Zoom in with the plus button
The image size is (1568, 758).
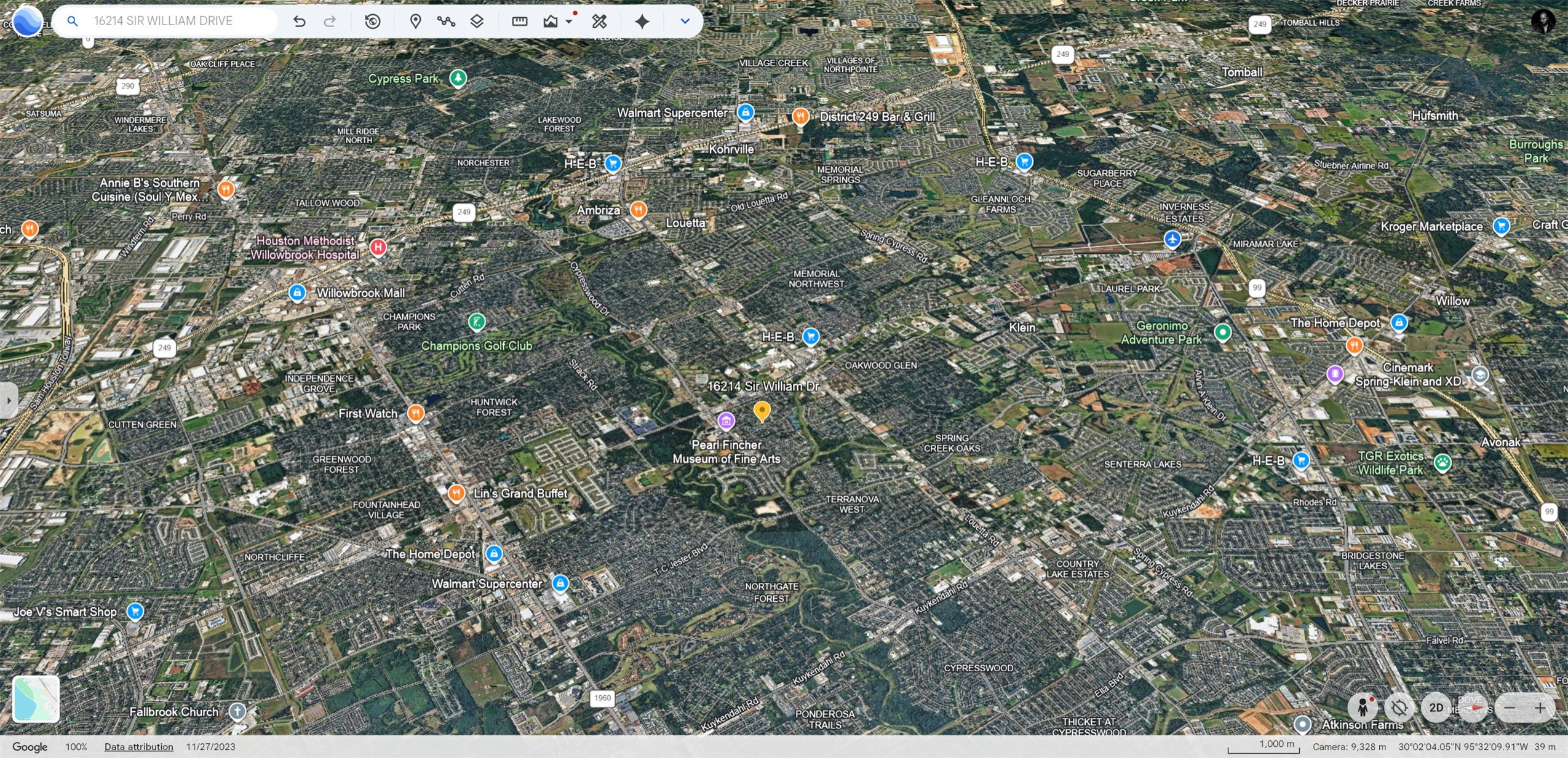[x=1540, y=708]
